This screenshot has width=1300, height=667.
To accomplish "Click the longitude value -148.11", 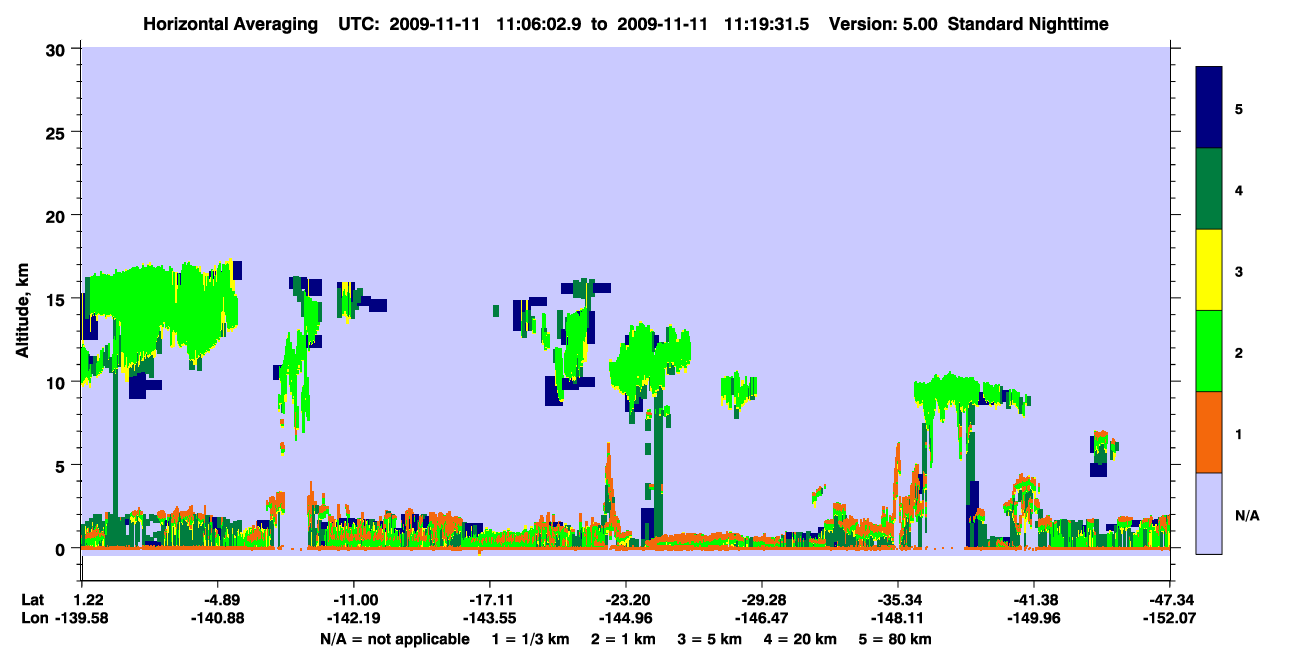I will [897, 618].
